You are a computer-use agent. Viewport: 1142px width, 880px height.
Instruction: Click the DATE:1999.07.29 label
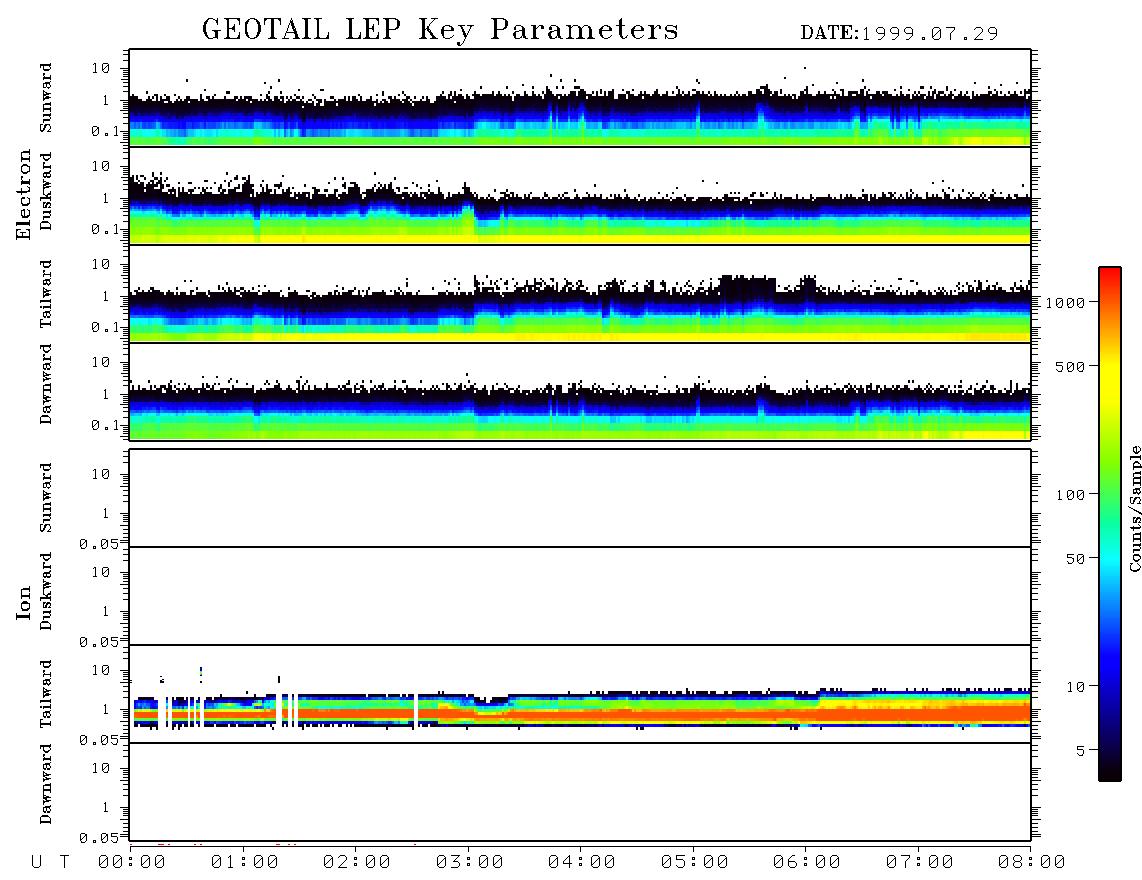tap(899, 33)
